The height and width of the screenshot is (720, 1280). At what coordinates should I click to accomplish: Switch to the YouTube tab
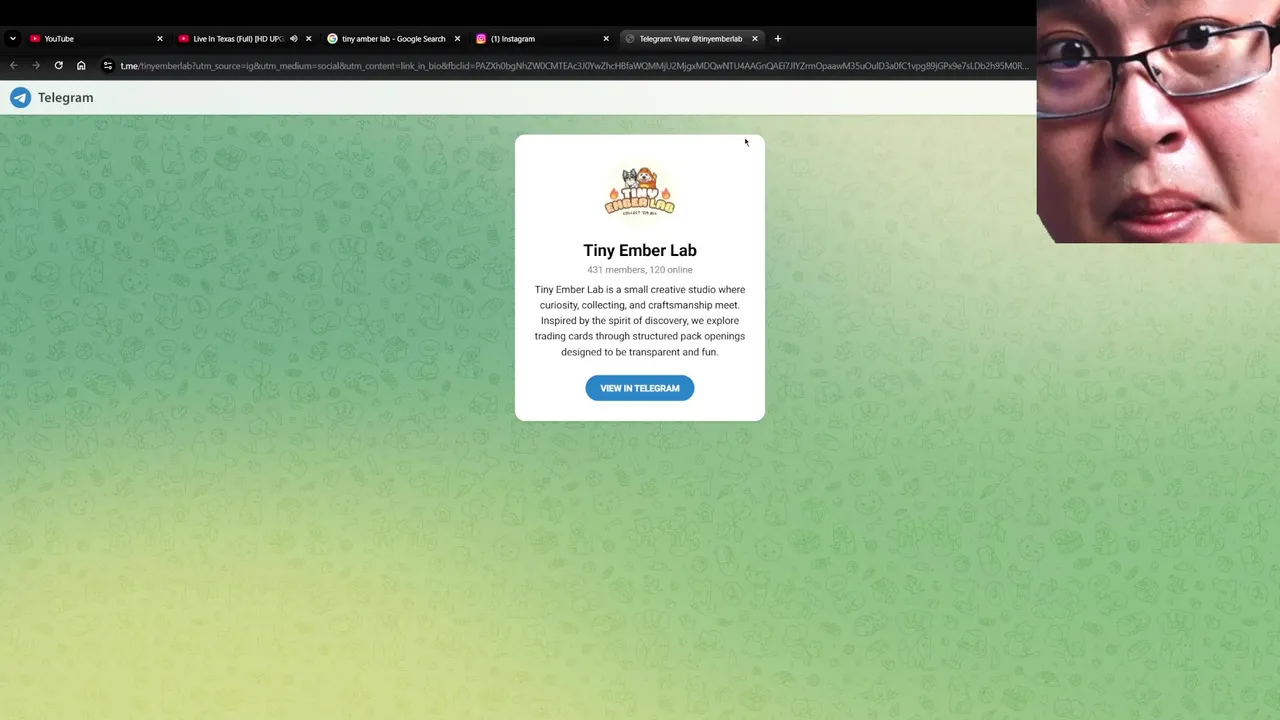click(95, 39)
